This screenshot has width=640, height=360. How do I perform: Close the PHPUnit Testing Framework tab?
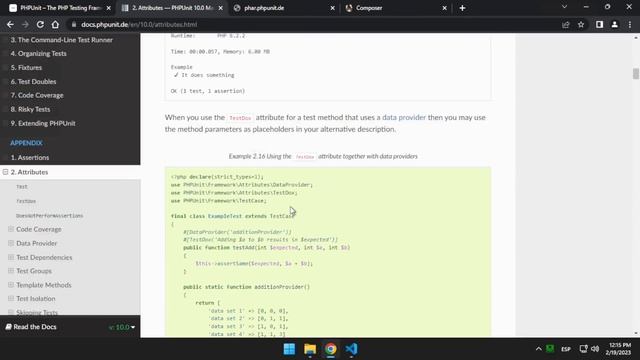(109, 8)
